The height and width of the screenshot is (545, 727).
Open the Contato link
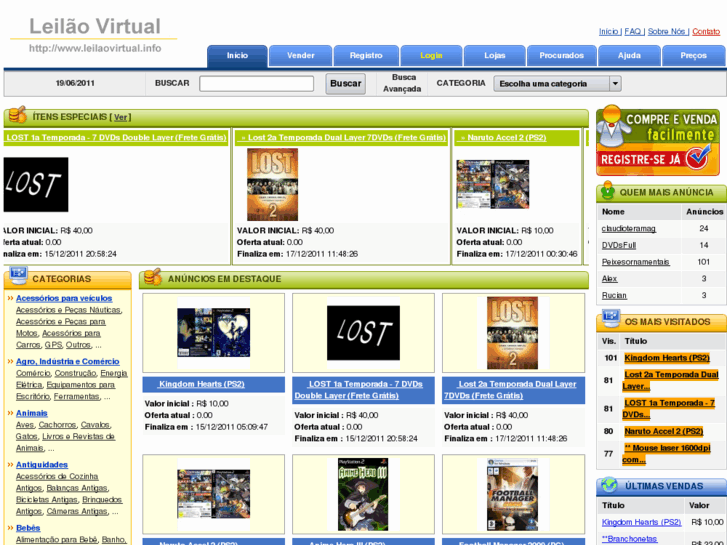click(706, 32)
